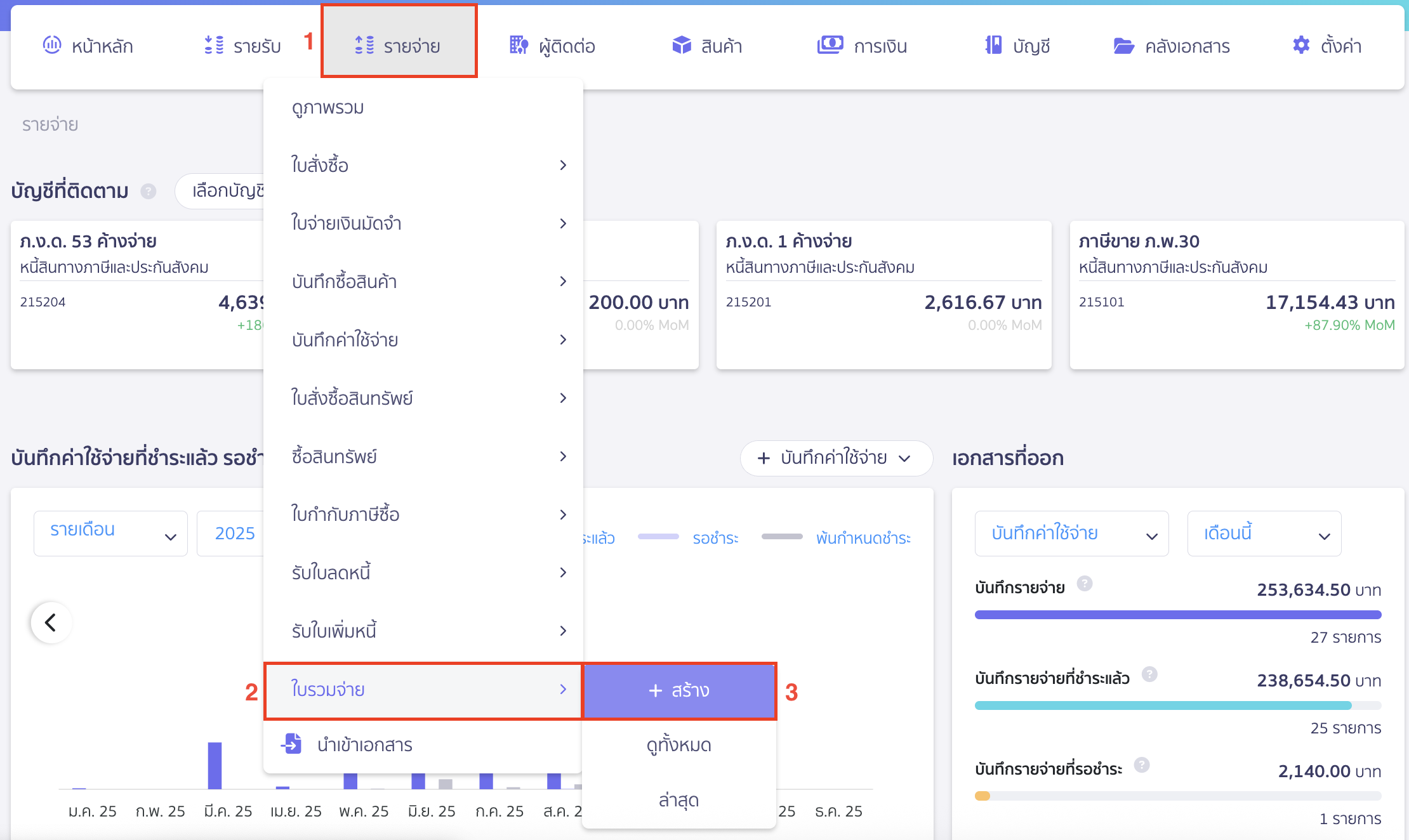Click help icon beside บันทึกรายจ่ายที่ชำระแล้ว
This screenshot has height=840, width=1409.
[1149, 674]
